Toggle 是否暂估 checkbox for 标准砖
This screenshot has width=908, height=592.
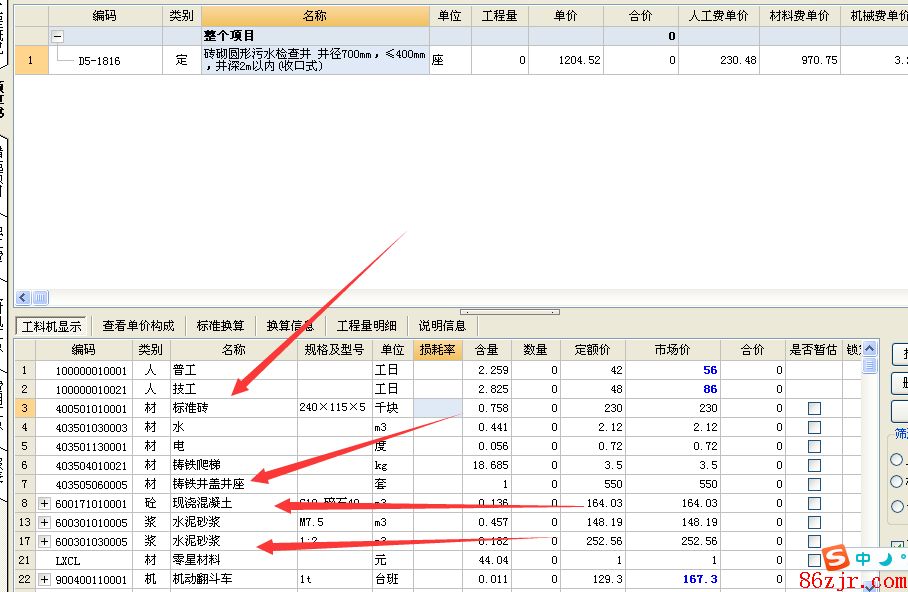tap(814, 408)
